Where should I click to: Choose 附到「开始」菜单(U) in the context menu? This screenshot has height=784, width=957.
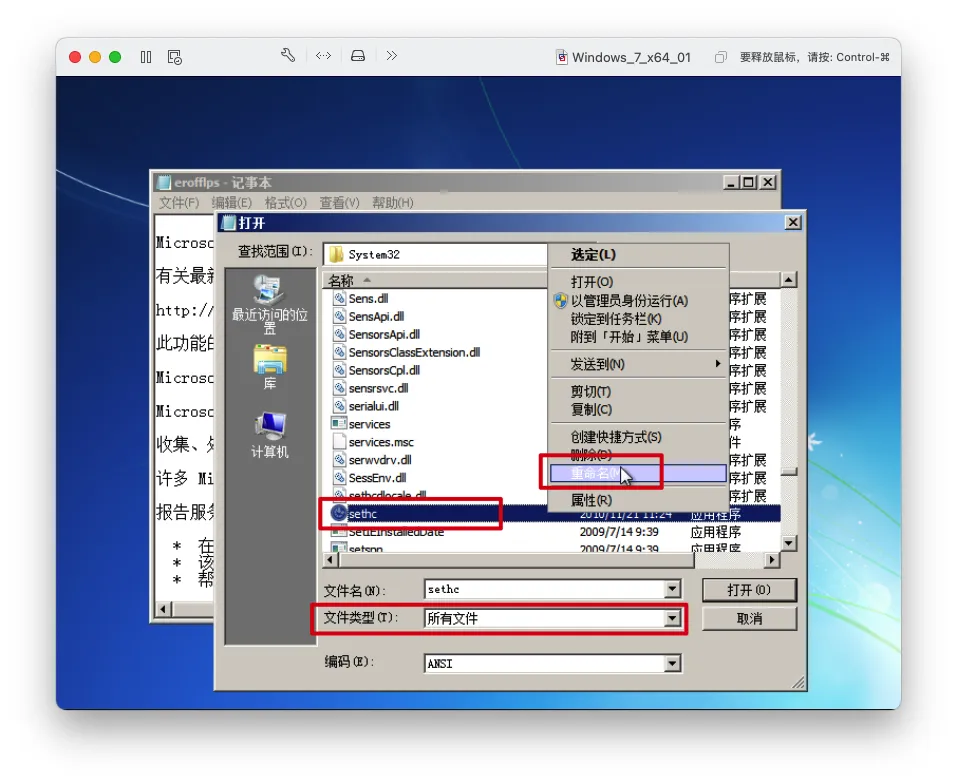[x=638, y=337]
